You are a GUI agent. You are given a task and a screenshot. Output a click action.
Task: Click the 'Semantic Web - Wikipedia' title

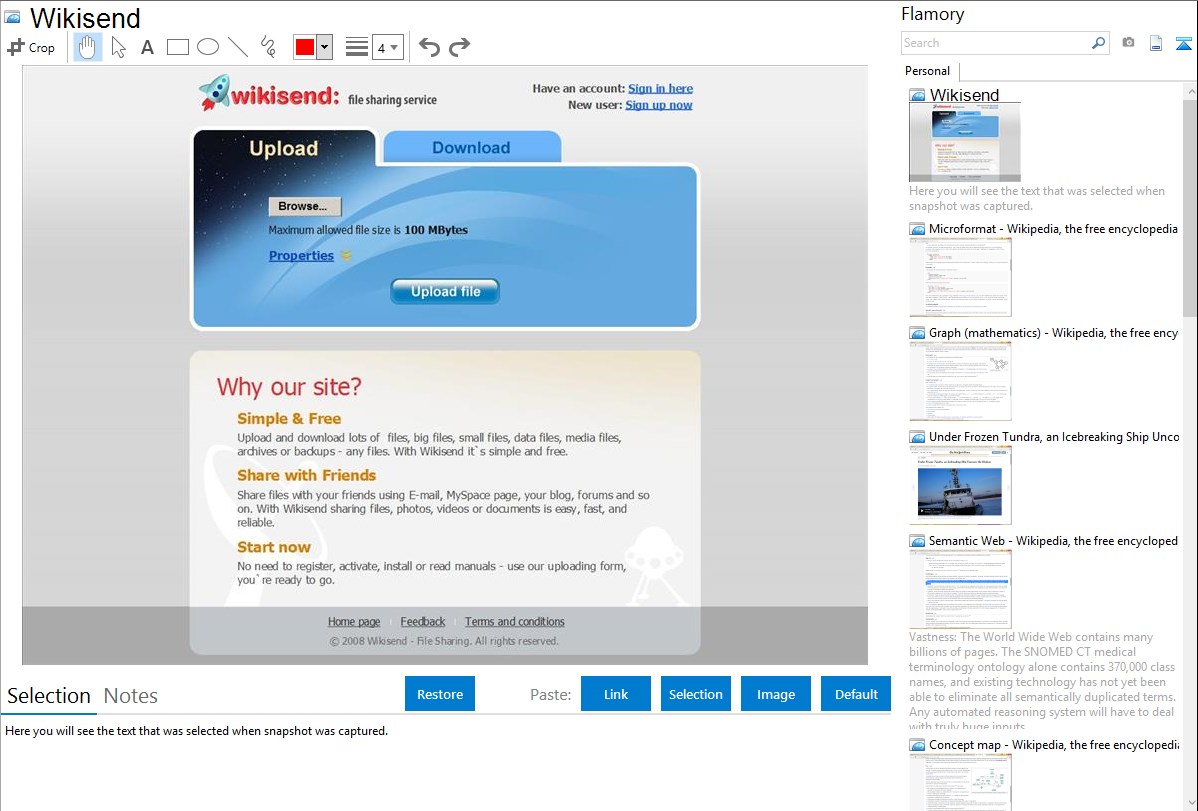(x=1053, y=541)
